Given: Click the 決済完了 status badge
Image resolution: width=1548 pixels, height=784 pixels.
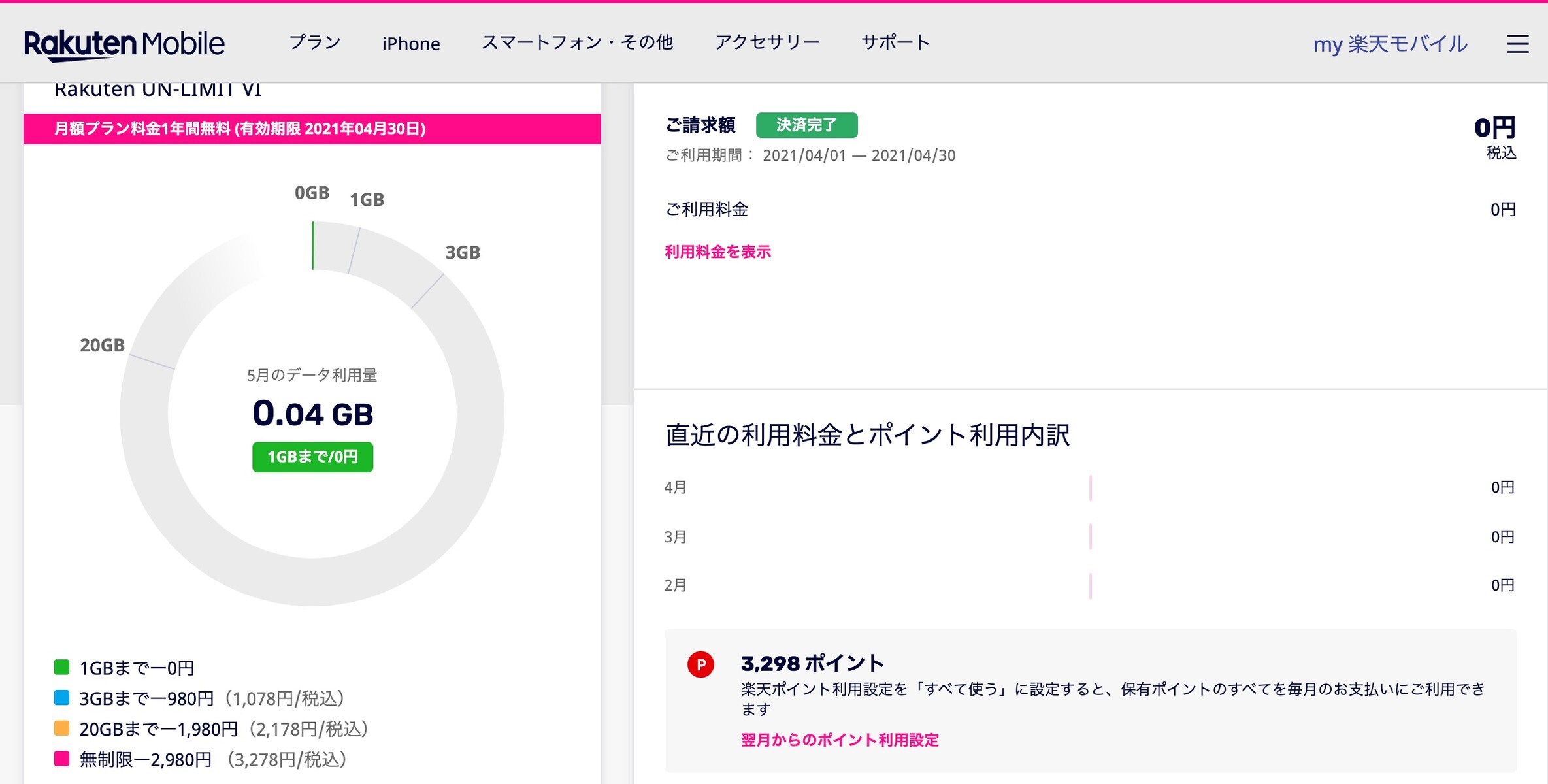Looking at the screenshot, I should coord(806,125).
